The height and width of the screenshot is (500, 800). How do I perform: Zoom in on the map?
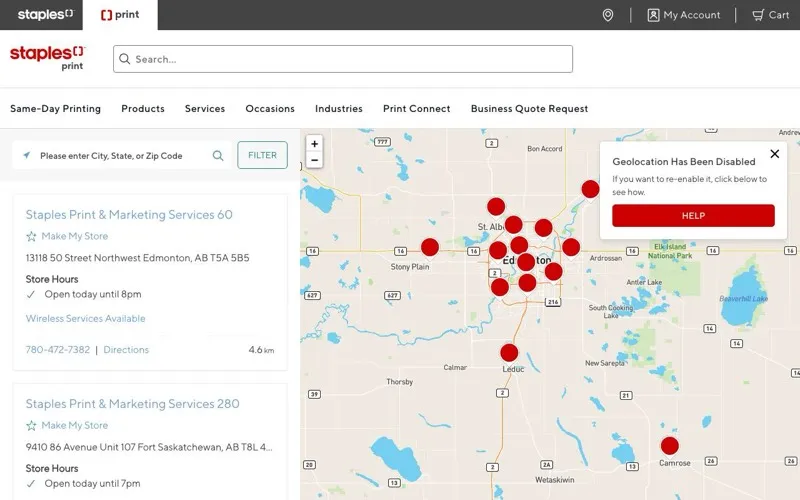(x=314, y=144)
